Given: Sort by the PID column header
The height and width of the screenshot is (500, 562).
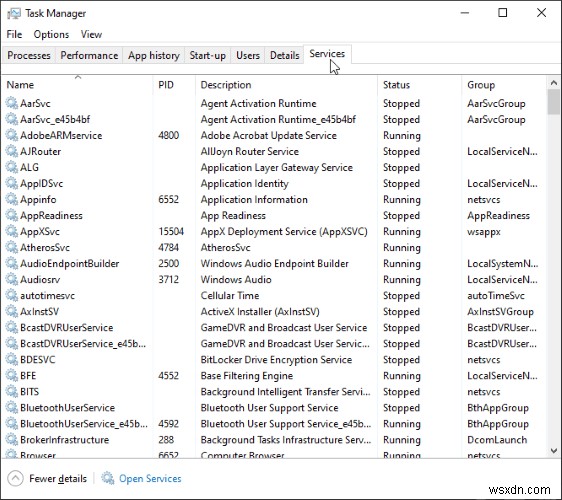Looking at the screenshot, I should pos(174,85).
